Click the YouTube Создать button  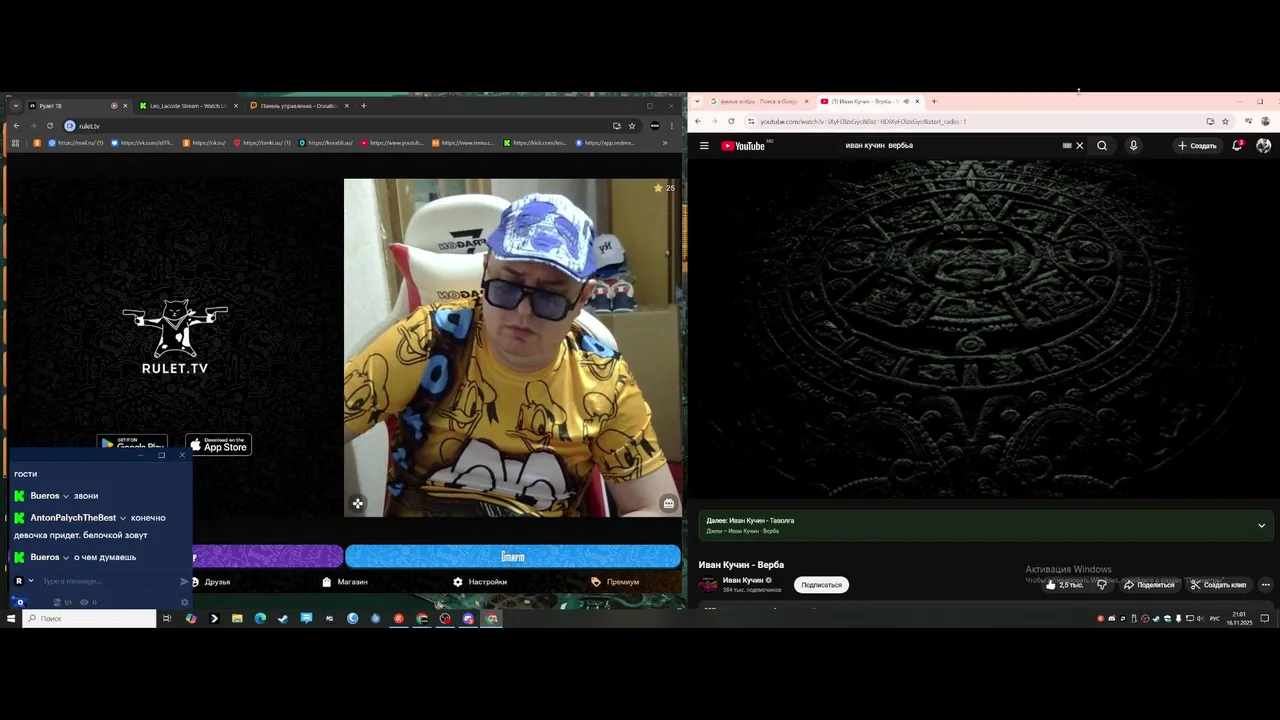coord(1197,145)
